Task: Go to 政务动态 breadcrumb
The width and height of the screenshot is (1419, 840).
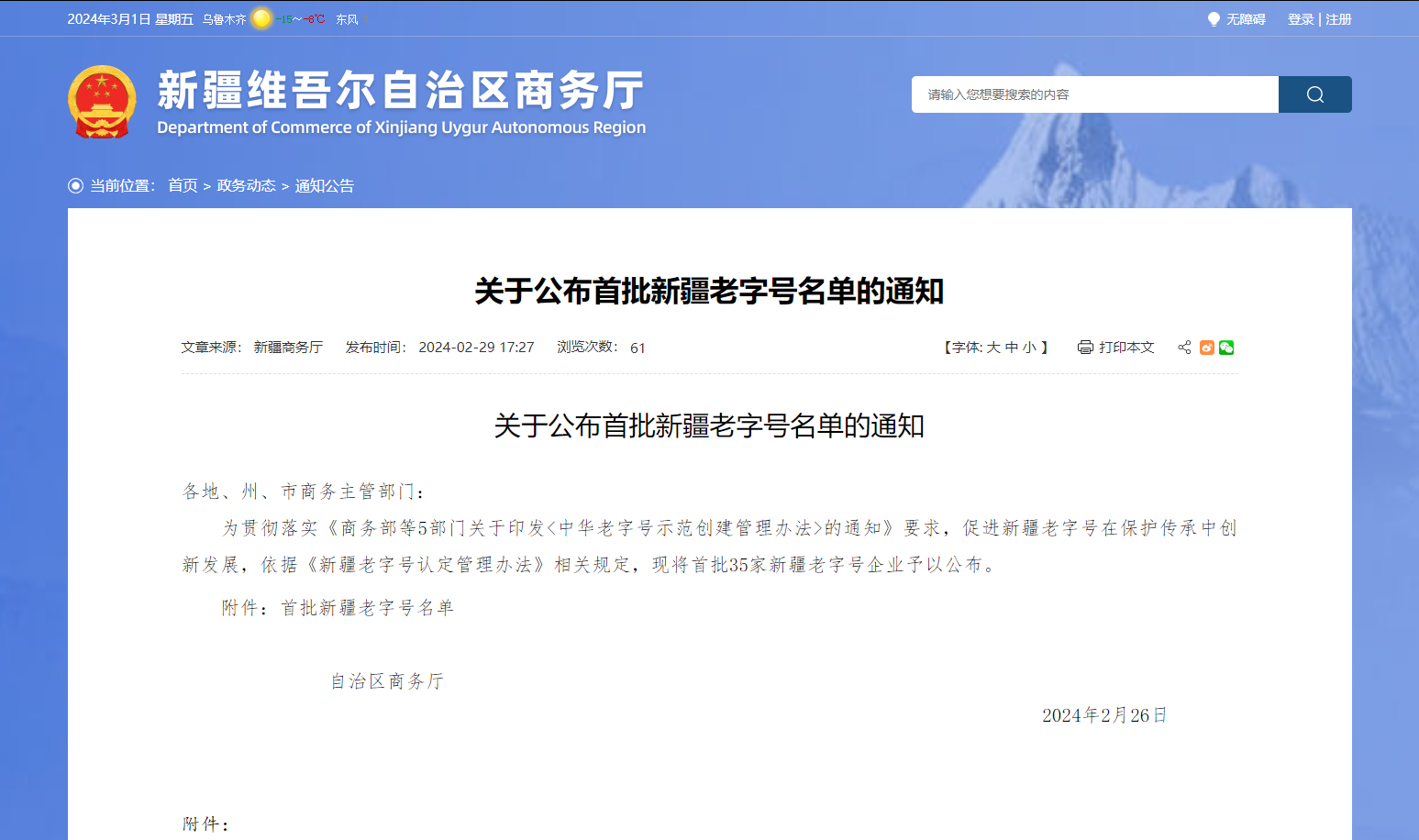Action: click(x=246, y=186)
